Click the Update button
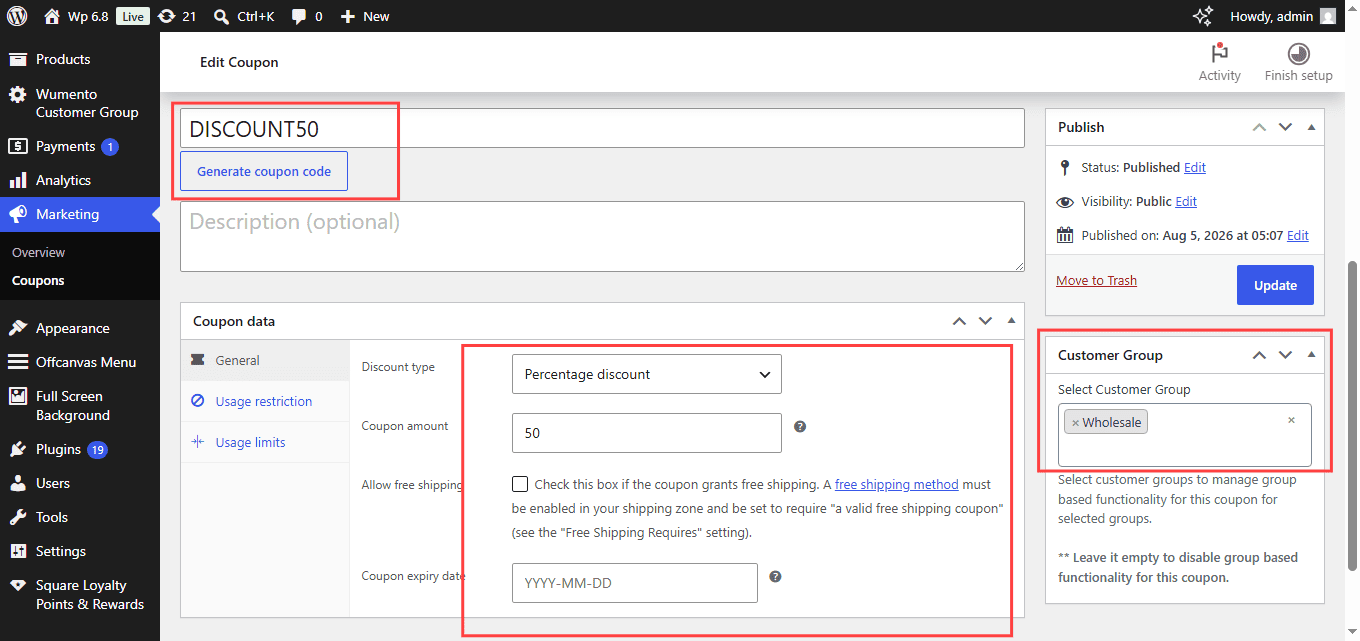The image size is (1360, 641). coord(1275,285)
